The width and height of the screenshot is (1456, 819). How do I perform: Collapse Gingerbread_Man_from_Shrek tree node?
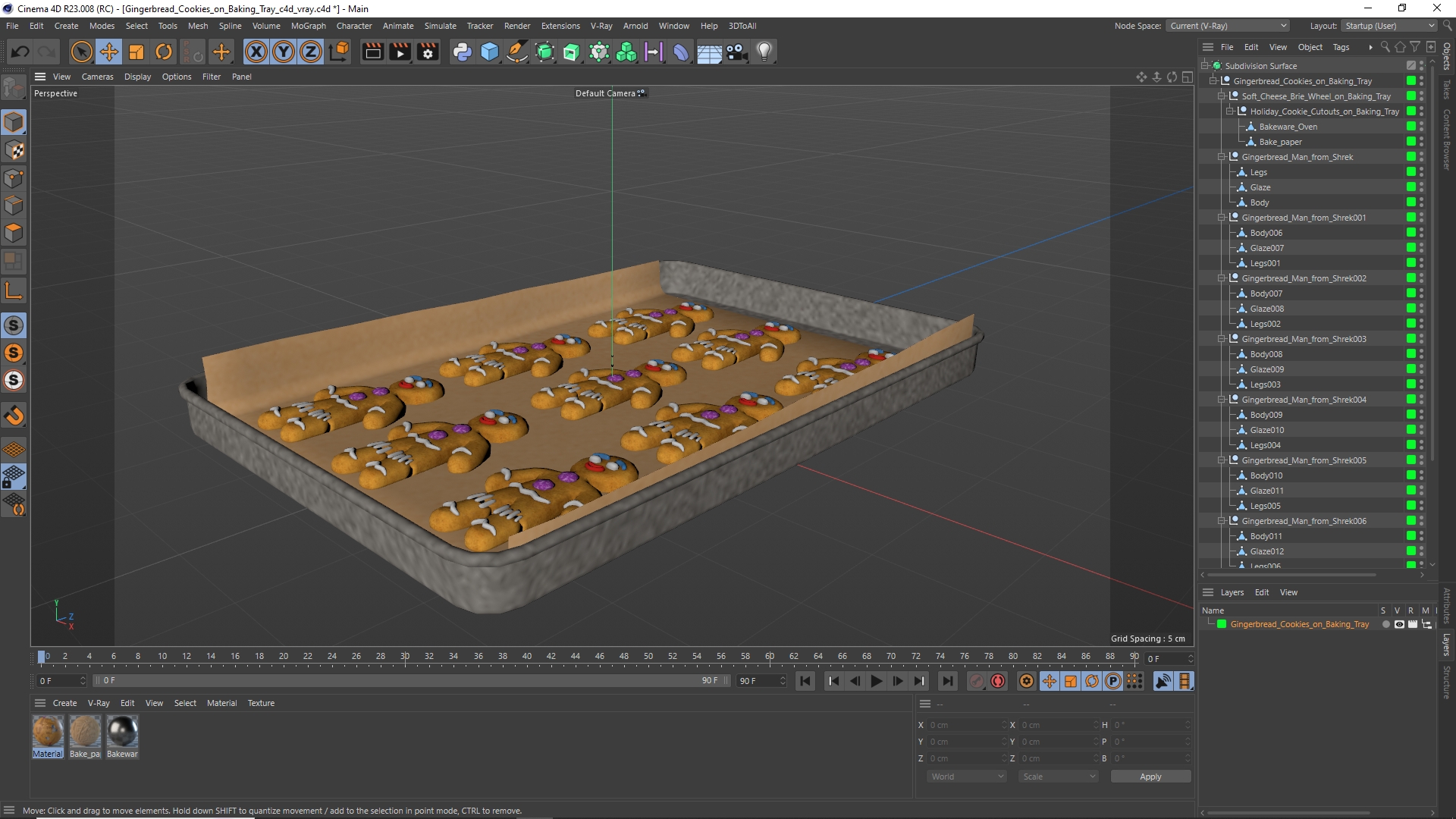(x=1221, y=157)
